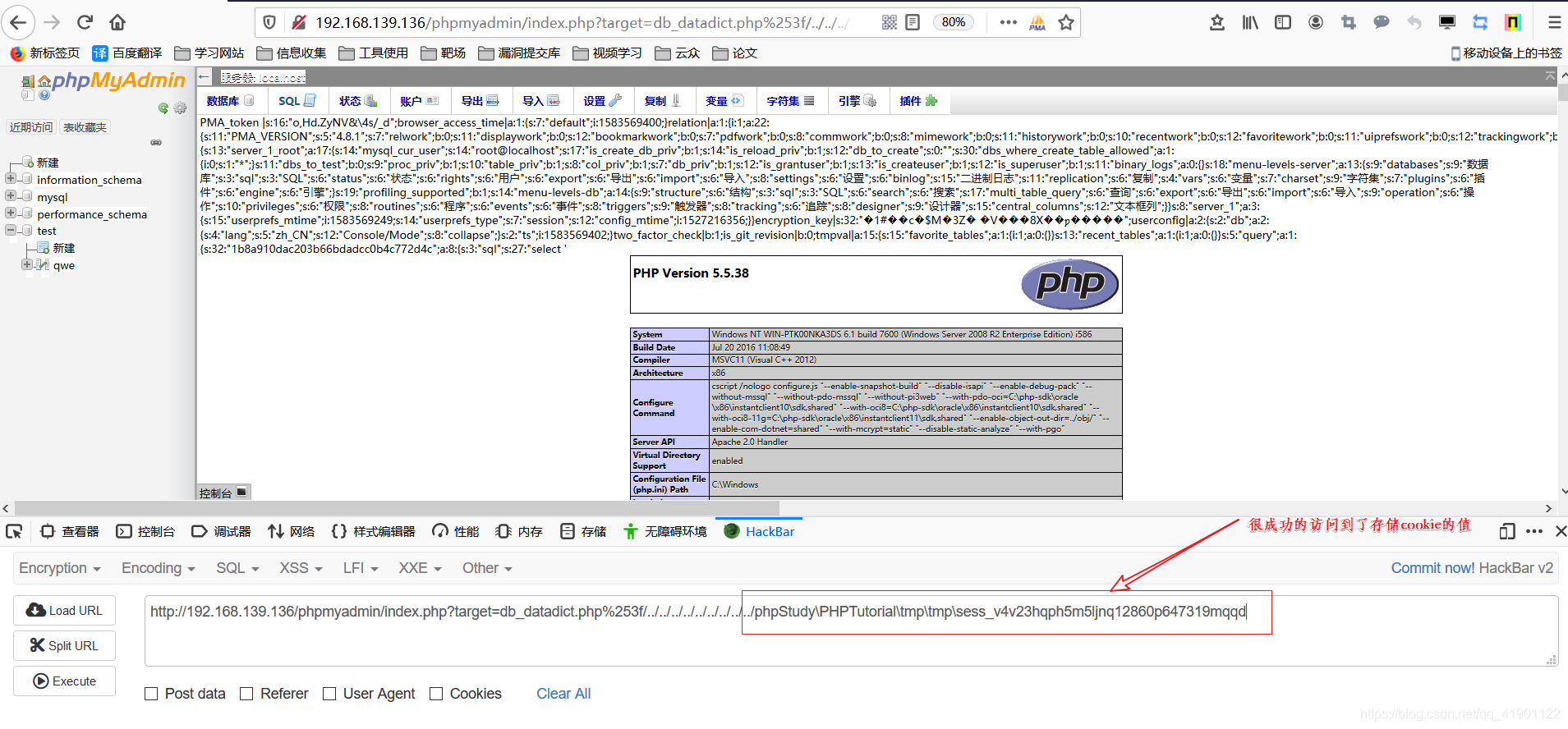Click the Load URL button

click(x=64, y=611)
